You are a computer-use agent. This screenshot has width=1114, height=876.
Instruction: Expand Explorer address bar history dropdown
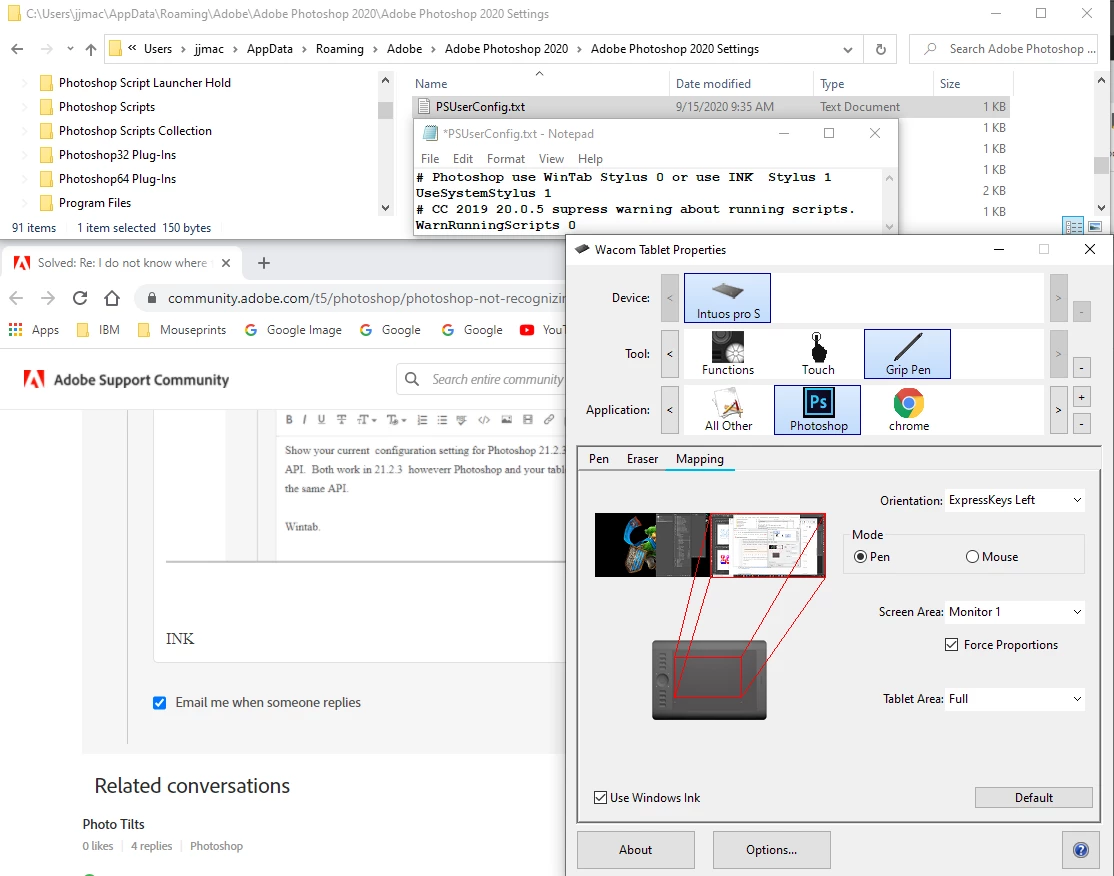(848, 49)
